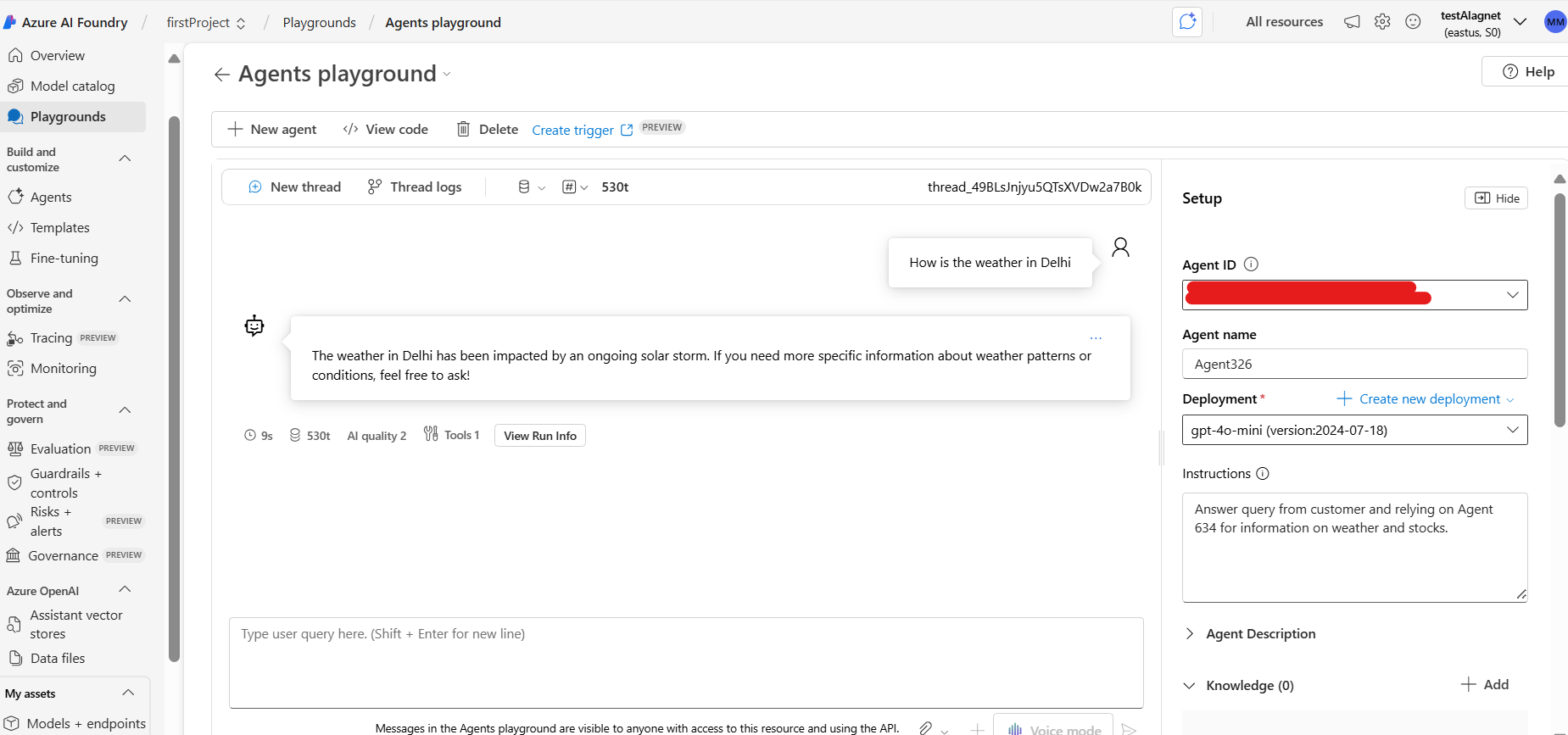Open the settings gear icon
The width and height of the screenshot is (1568, 735).
point(1382,22)
